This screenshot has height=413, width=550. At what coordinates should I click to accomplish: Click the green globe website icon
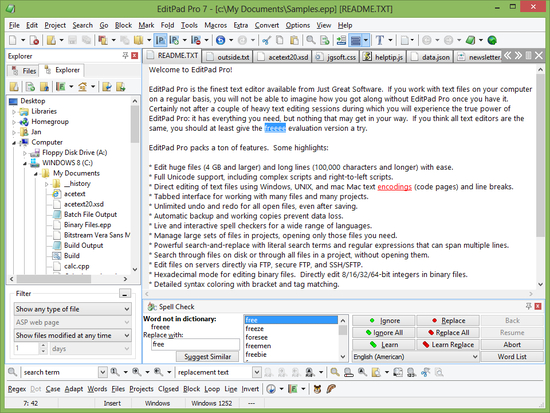pos(492,40)
